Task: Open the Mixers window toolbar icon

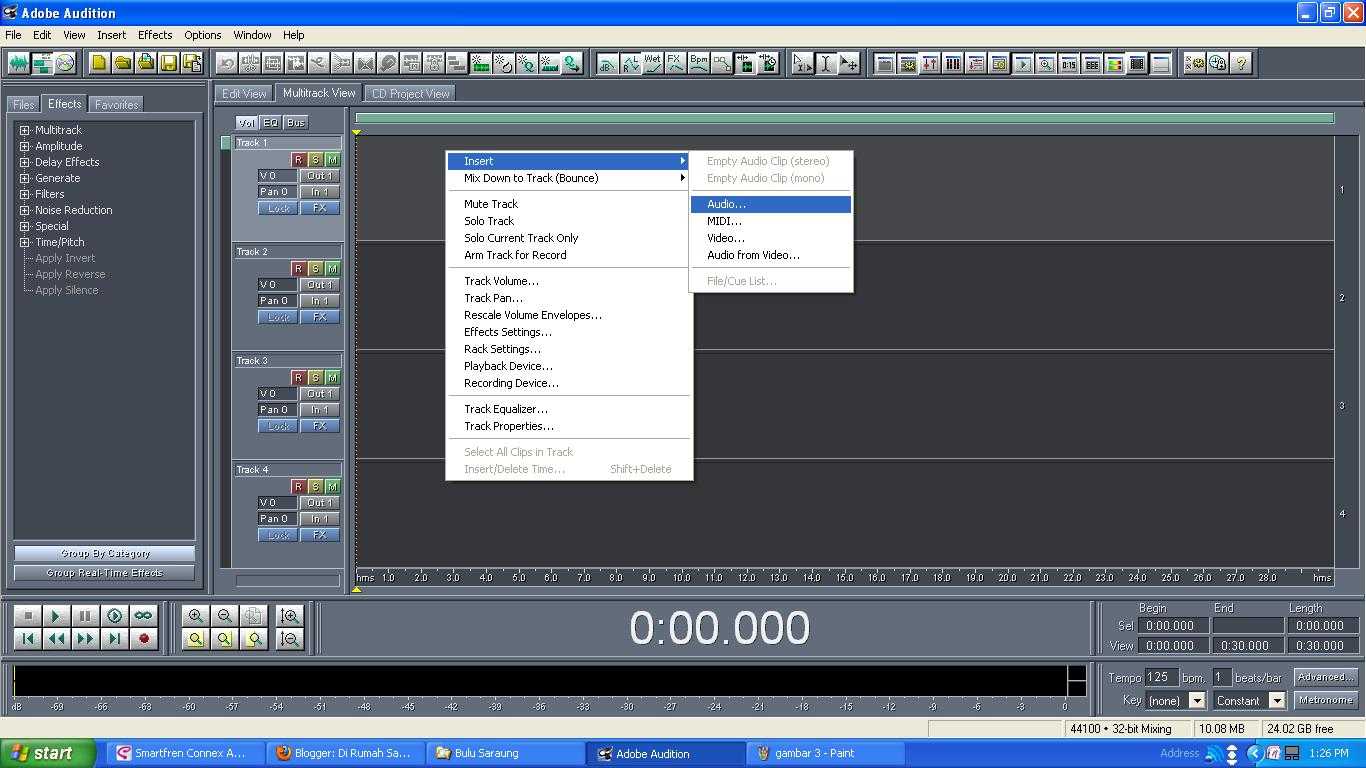Action: pyautogui.click(x=953, y=63)
